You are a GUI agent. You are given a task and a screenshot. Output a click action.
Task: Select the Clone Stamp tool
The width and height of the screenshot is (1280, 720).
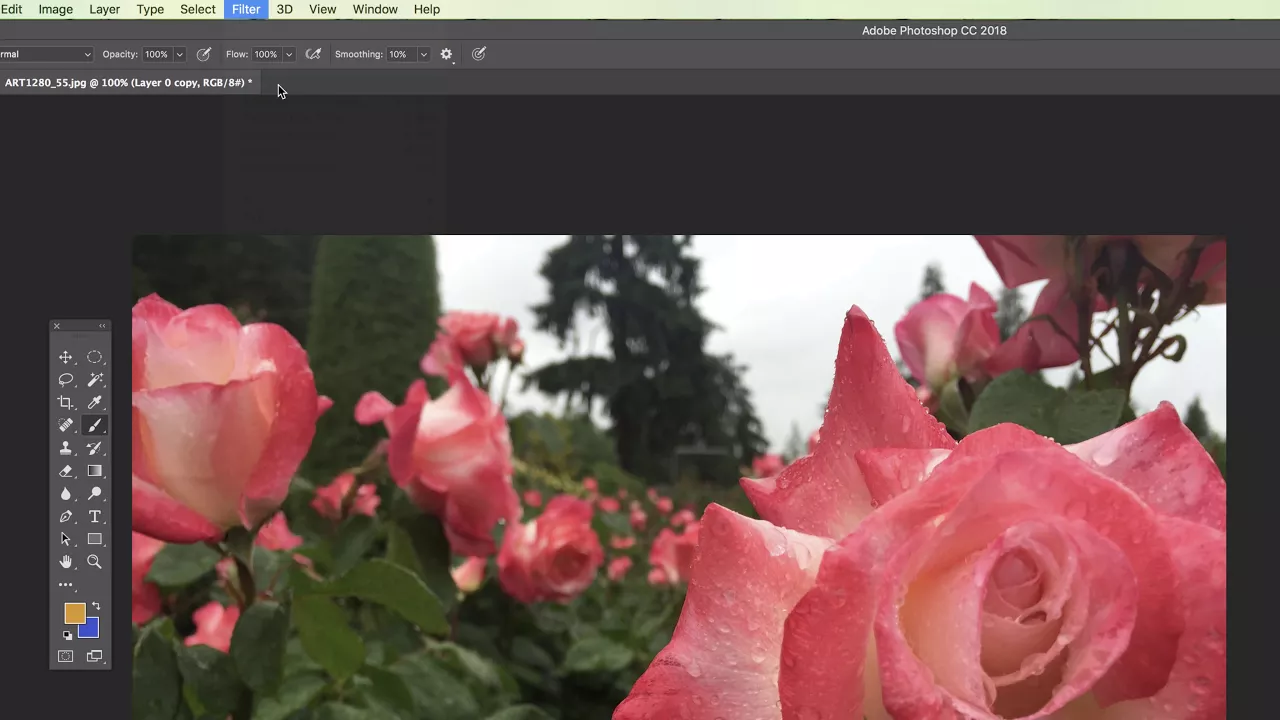[x=66, y=449]
